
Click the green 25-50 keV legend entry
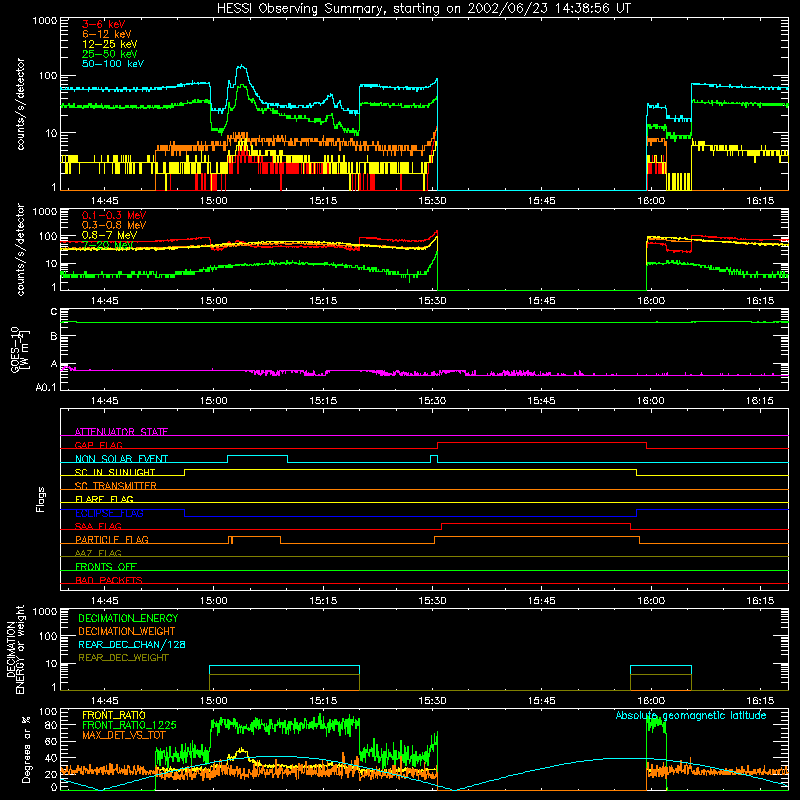pos(109,54)
